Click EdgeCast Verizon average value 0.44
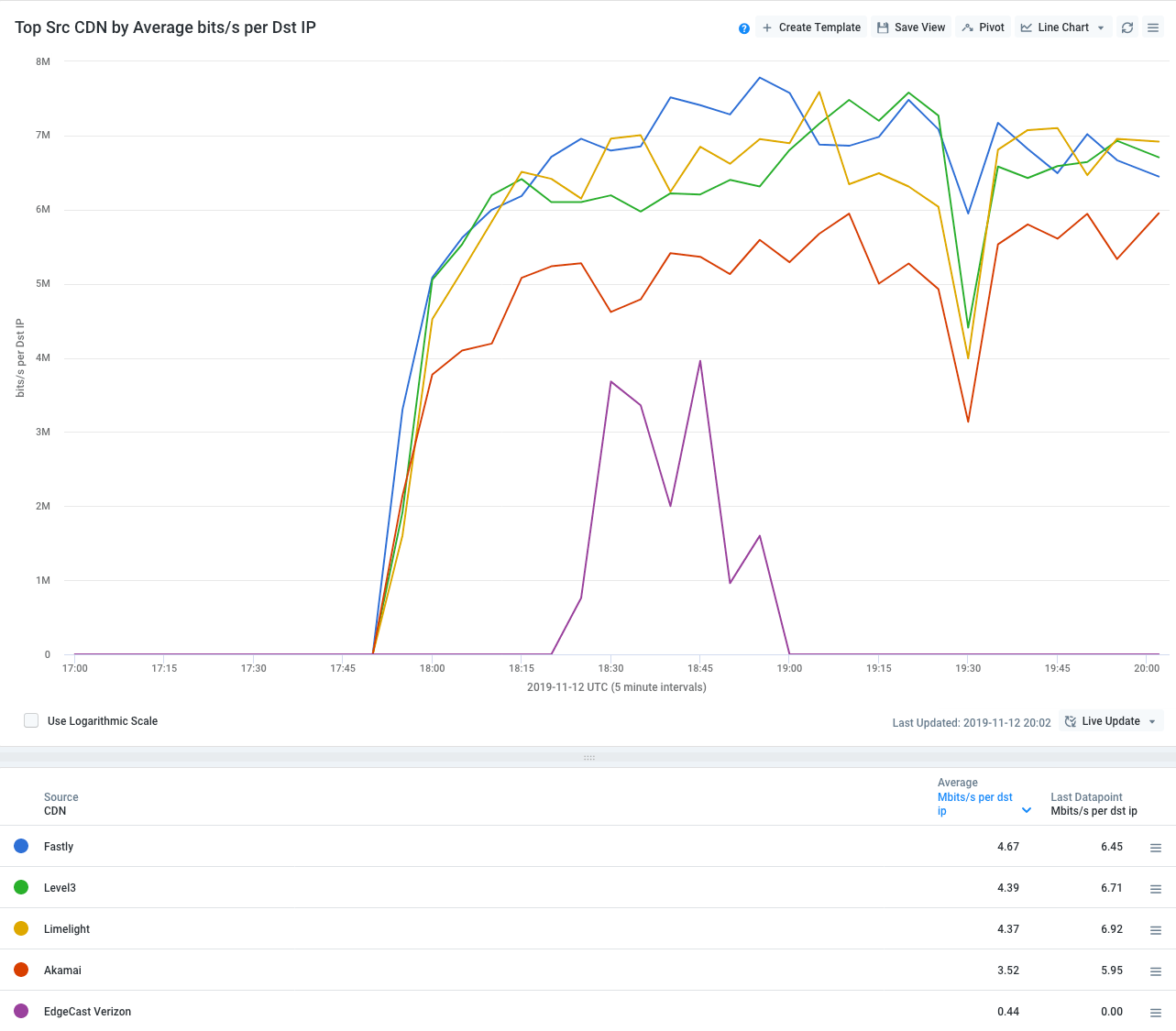The image size is (1176, 1031). [x=1008, y=1012]
